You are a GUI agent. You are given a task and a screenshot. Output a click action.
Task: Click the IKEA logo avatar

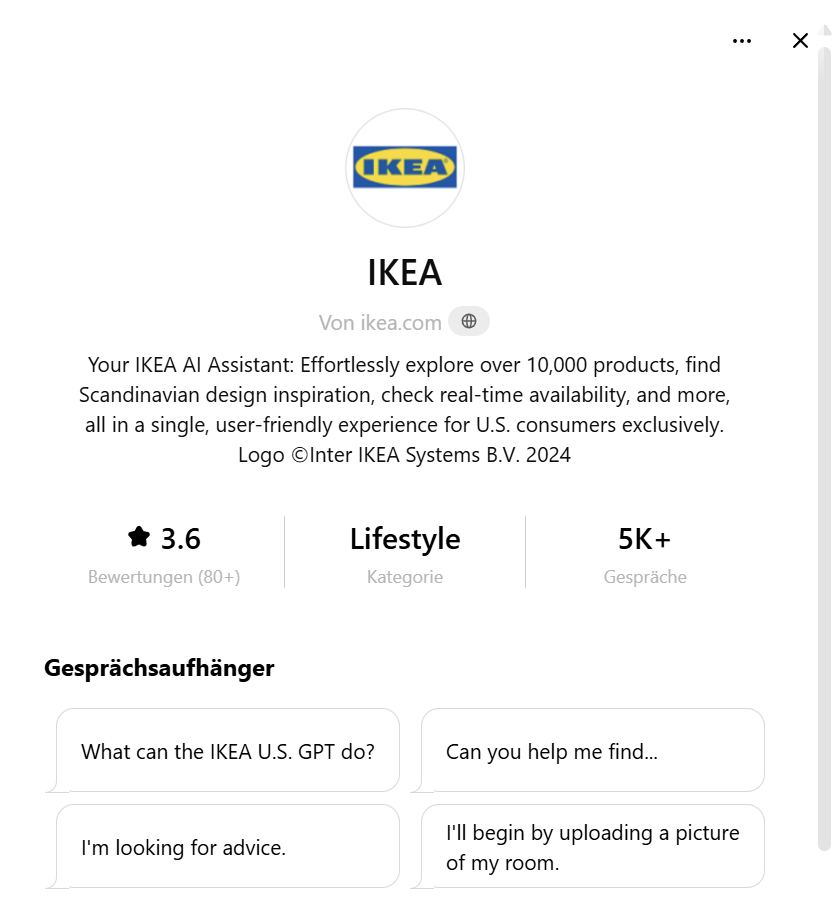click(x=405, y=168)
